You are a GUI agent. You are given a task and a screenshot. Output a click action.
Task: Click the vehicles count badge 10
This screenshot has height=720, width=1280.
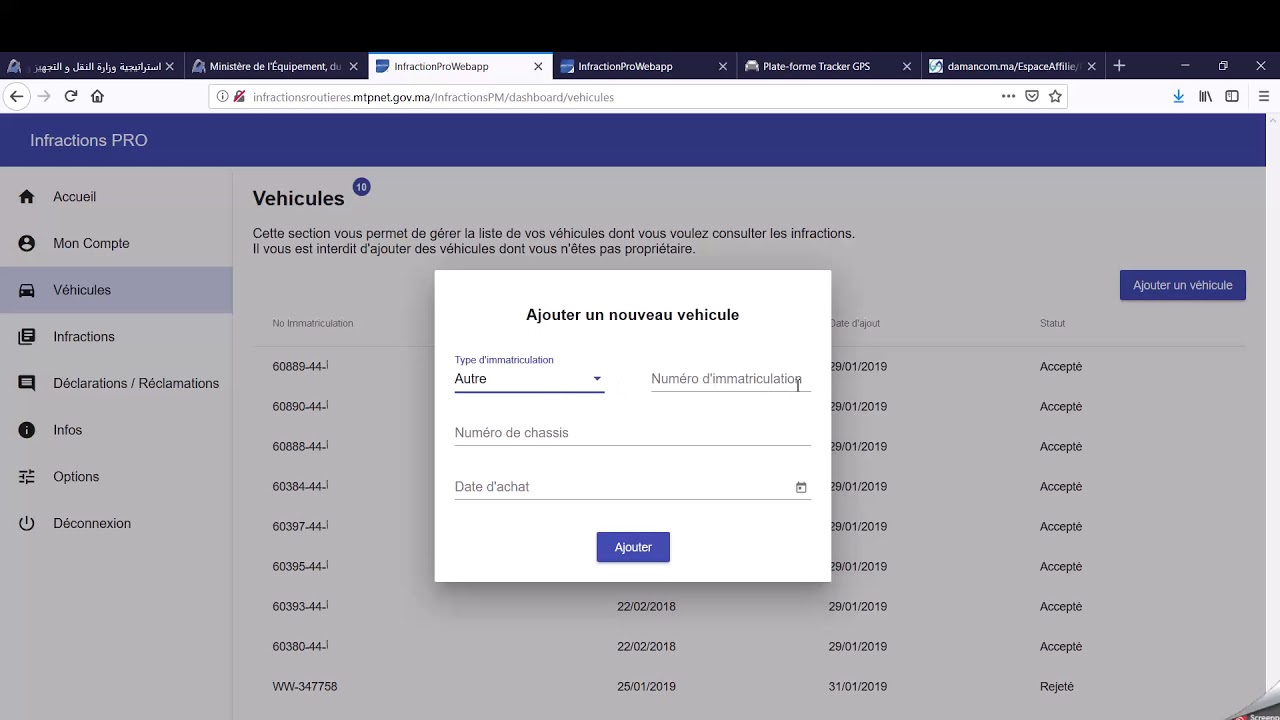pyautogui.click(x=361, y=187)
